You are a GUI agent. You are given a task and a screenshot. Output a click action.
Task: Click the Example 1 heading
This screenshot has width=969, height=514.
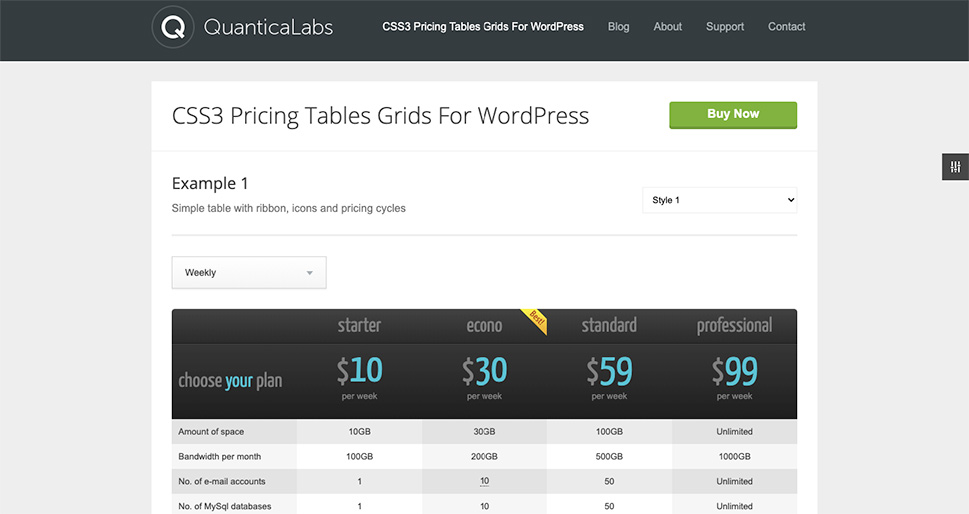point(209,183)
